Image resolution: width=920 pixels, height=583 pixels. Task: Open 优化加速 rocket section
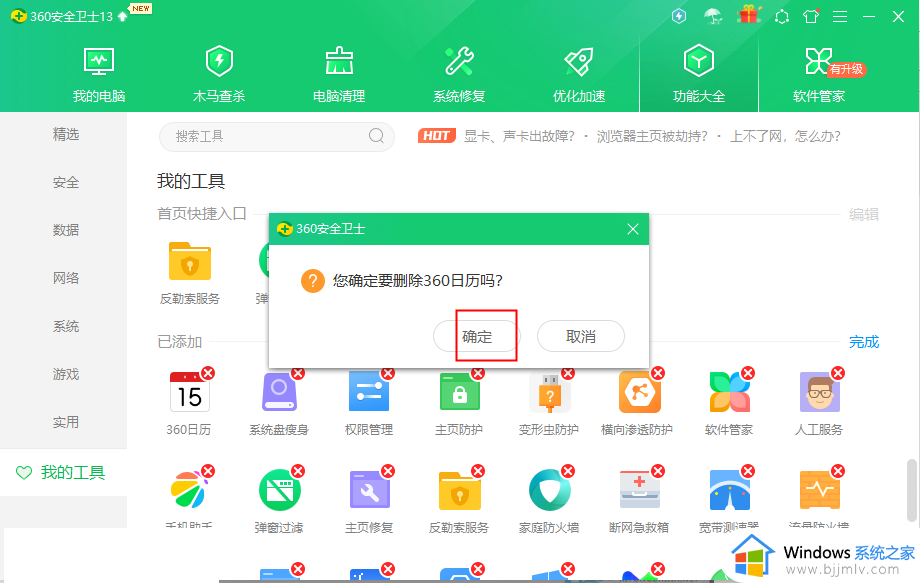click(x=579, y=75)
